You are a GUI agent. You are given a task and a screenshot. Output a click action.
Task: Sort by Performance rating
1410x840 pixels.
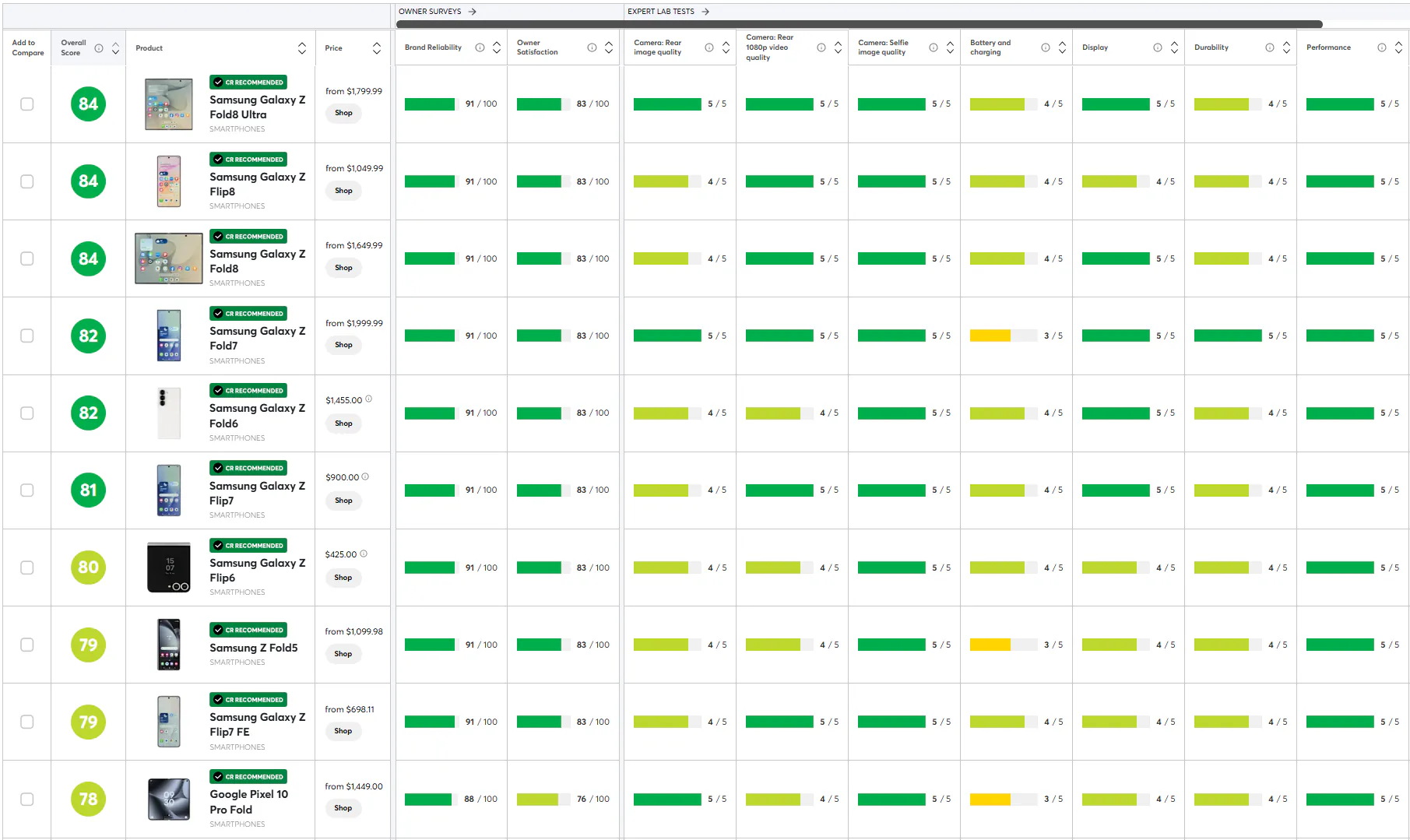point(1399,47)
